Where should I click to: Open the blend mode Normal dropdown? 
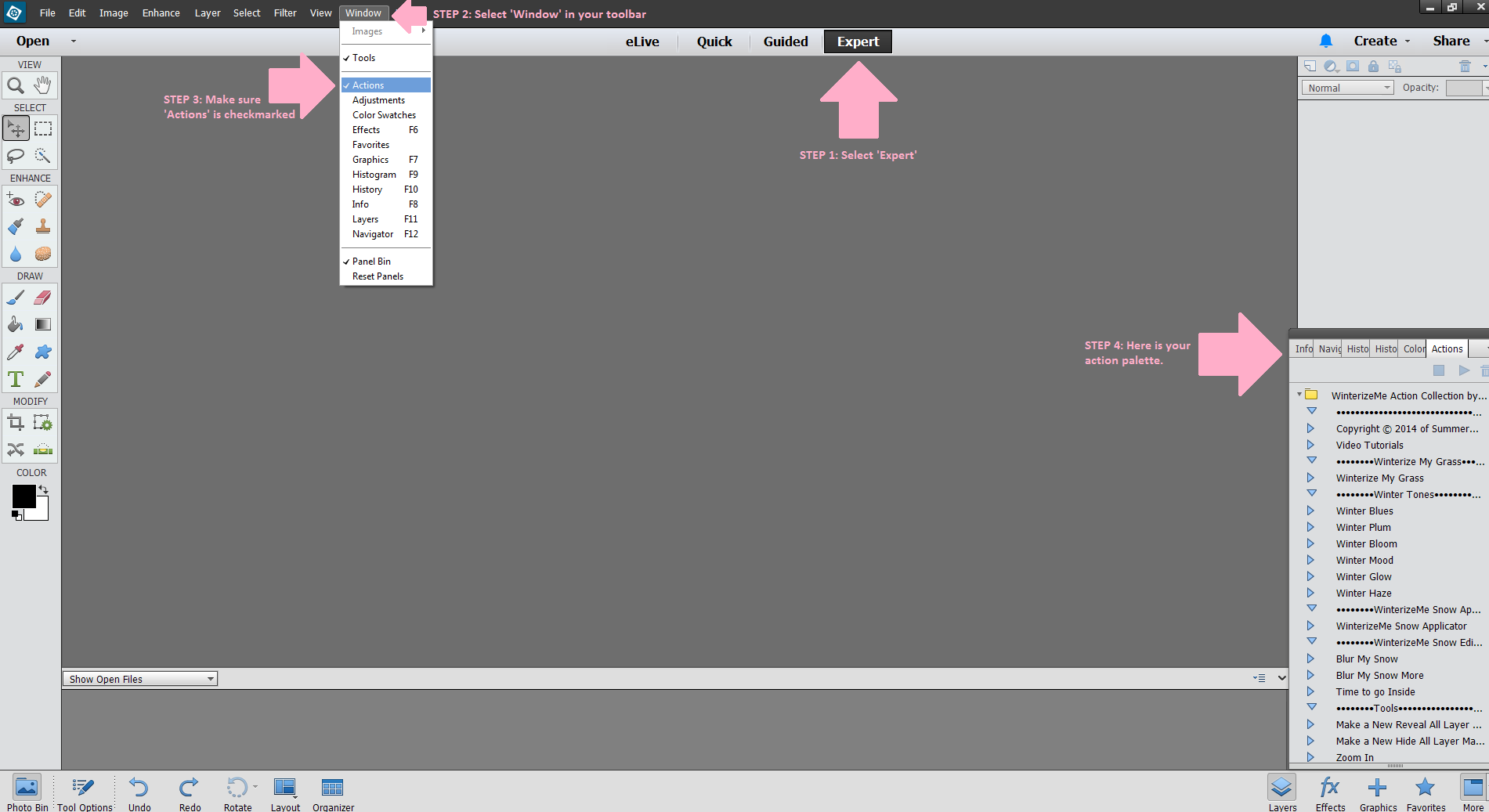coord(1347,88)
